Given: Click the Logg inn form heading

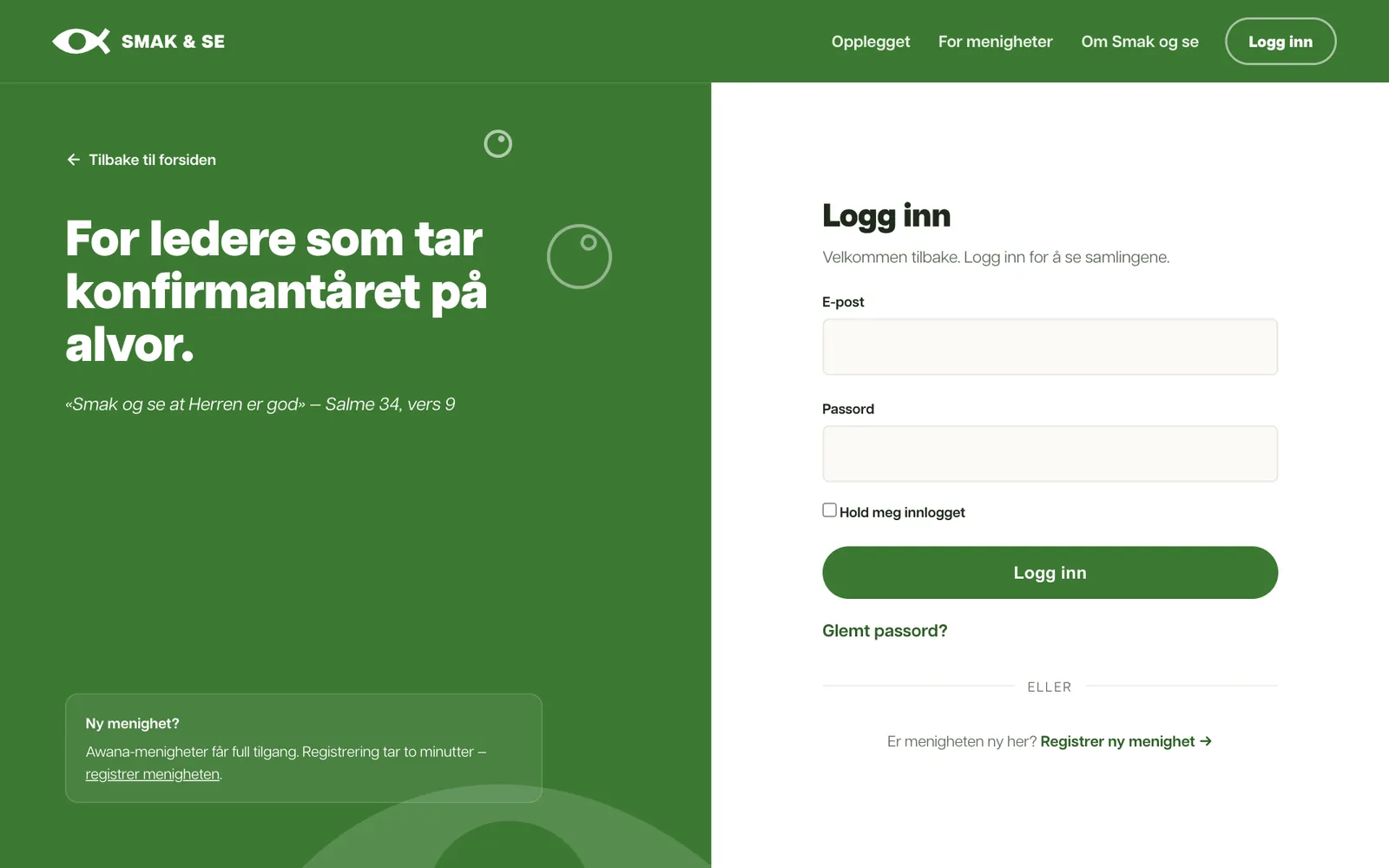Looking at the screenshot, I should pos(886,215).
